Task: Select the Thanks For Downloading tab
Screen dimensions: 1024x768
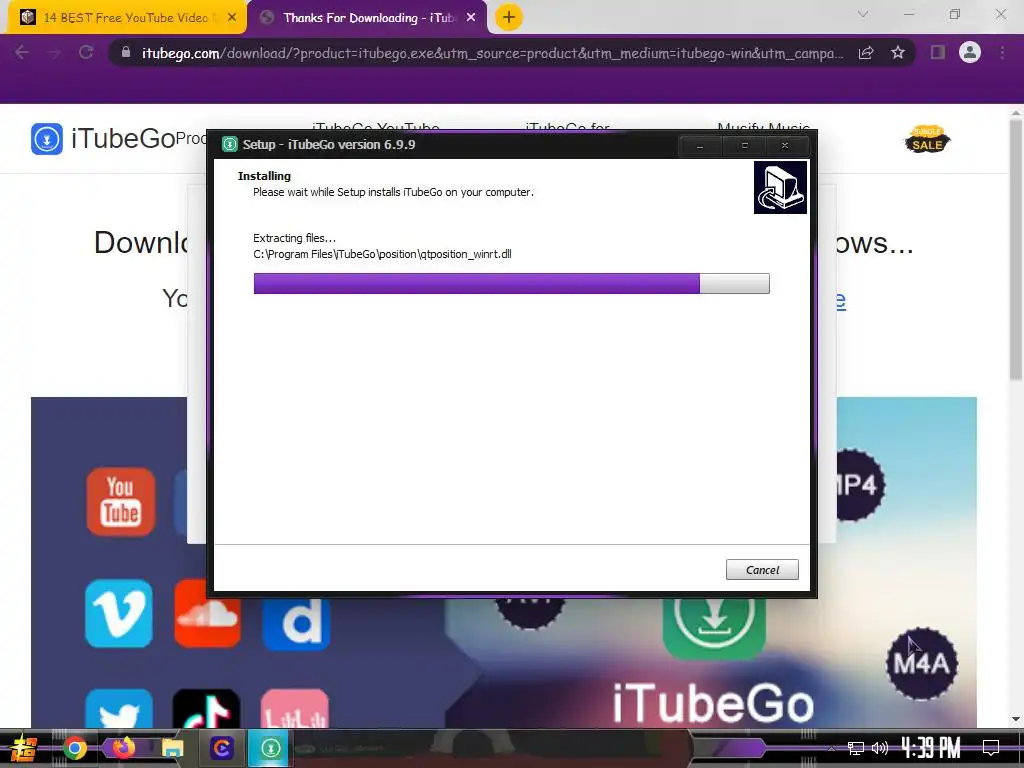Action: [x=369, y=18]
